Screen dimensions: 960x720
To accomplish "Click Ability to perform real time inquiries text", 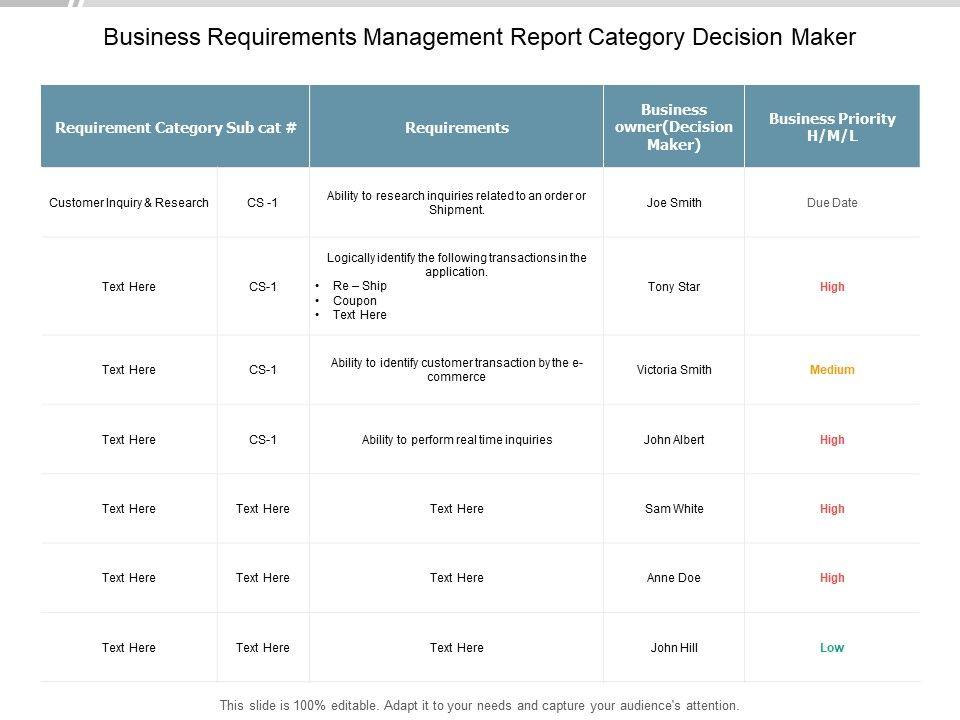I will click(456, 440).
